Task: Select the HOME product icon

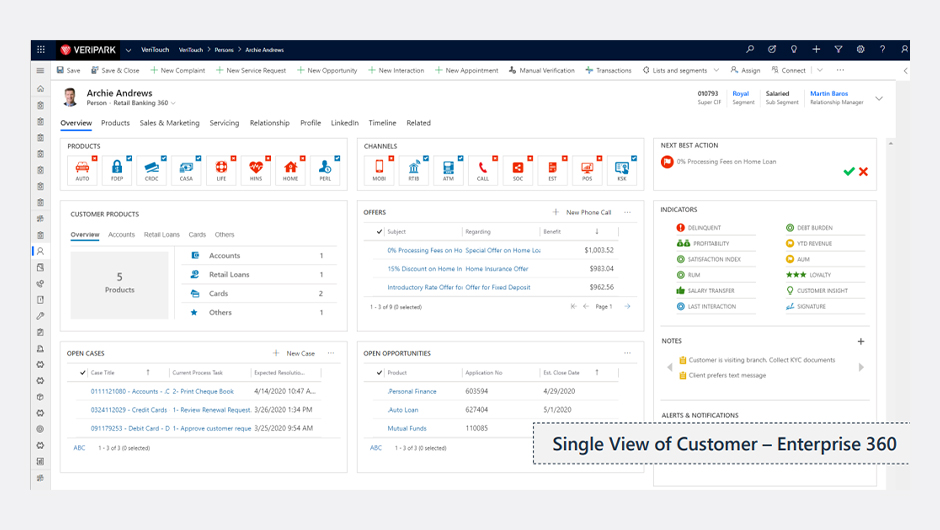Action: (291, 170)
